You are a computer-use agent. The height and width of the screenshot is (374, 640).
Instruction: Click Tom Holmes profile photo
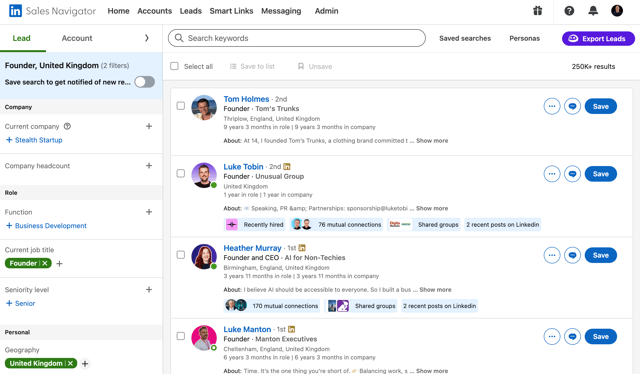204,108
